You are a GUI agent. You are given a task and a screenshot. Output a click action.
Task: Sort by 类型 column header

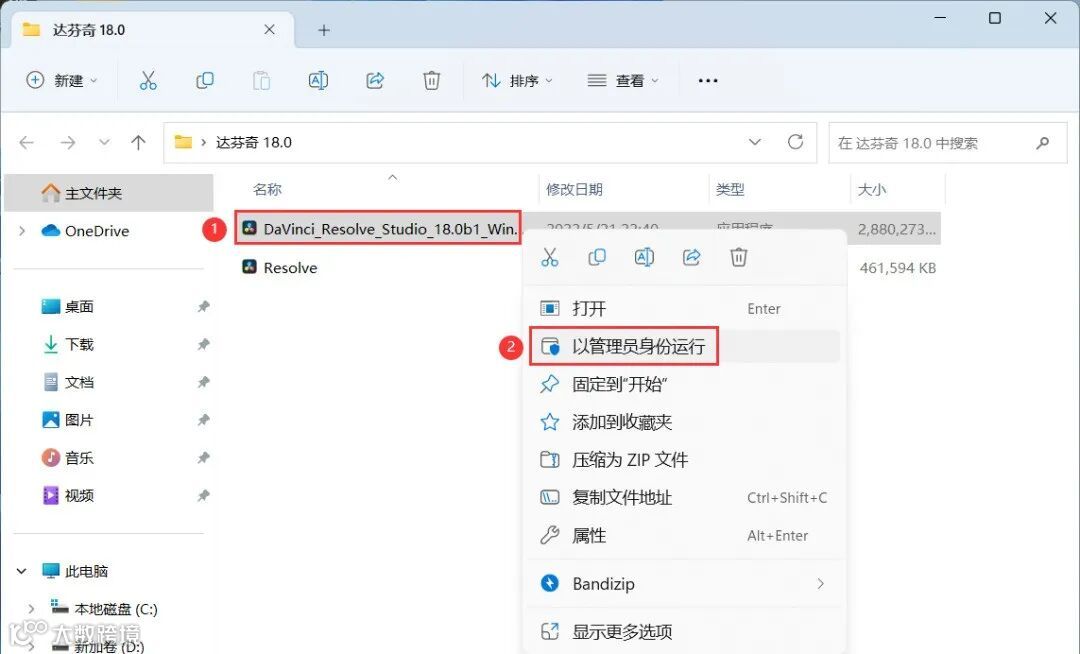click(729, 189)
